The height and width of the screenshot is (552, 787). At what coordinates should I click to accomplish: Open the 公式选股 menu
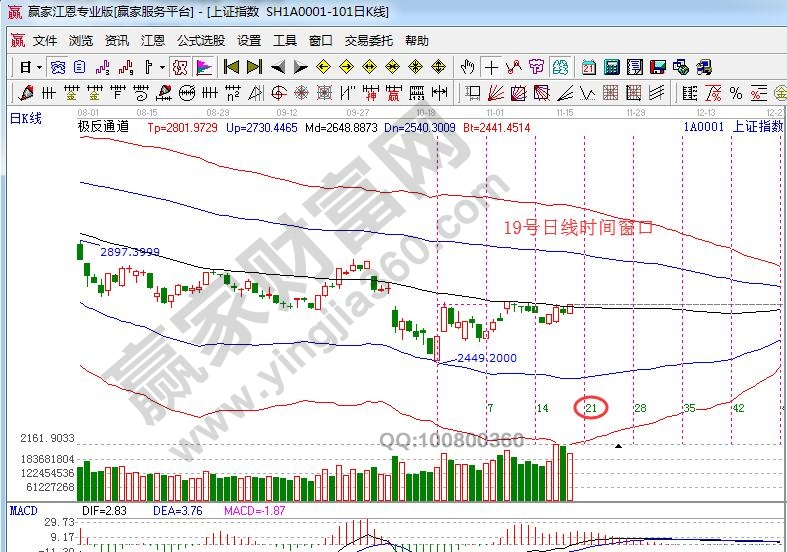tap(200, 41)
